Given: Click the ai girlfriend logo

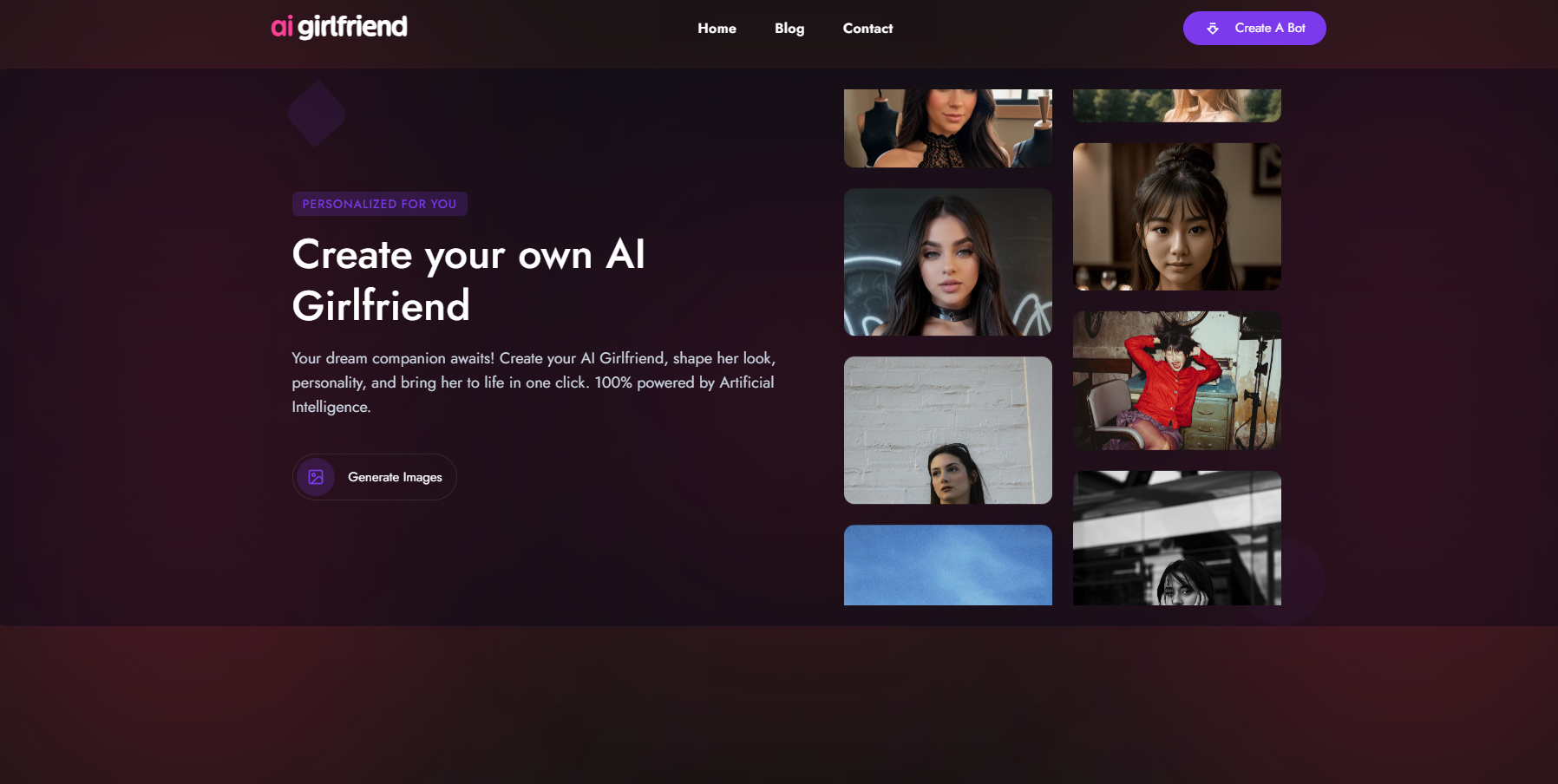Looking at the screenshot, I should coord(339,27).
